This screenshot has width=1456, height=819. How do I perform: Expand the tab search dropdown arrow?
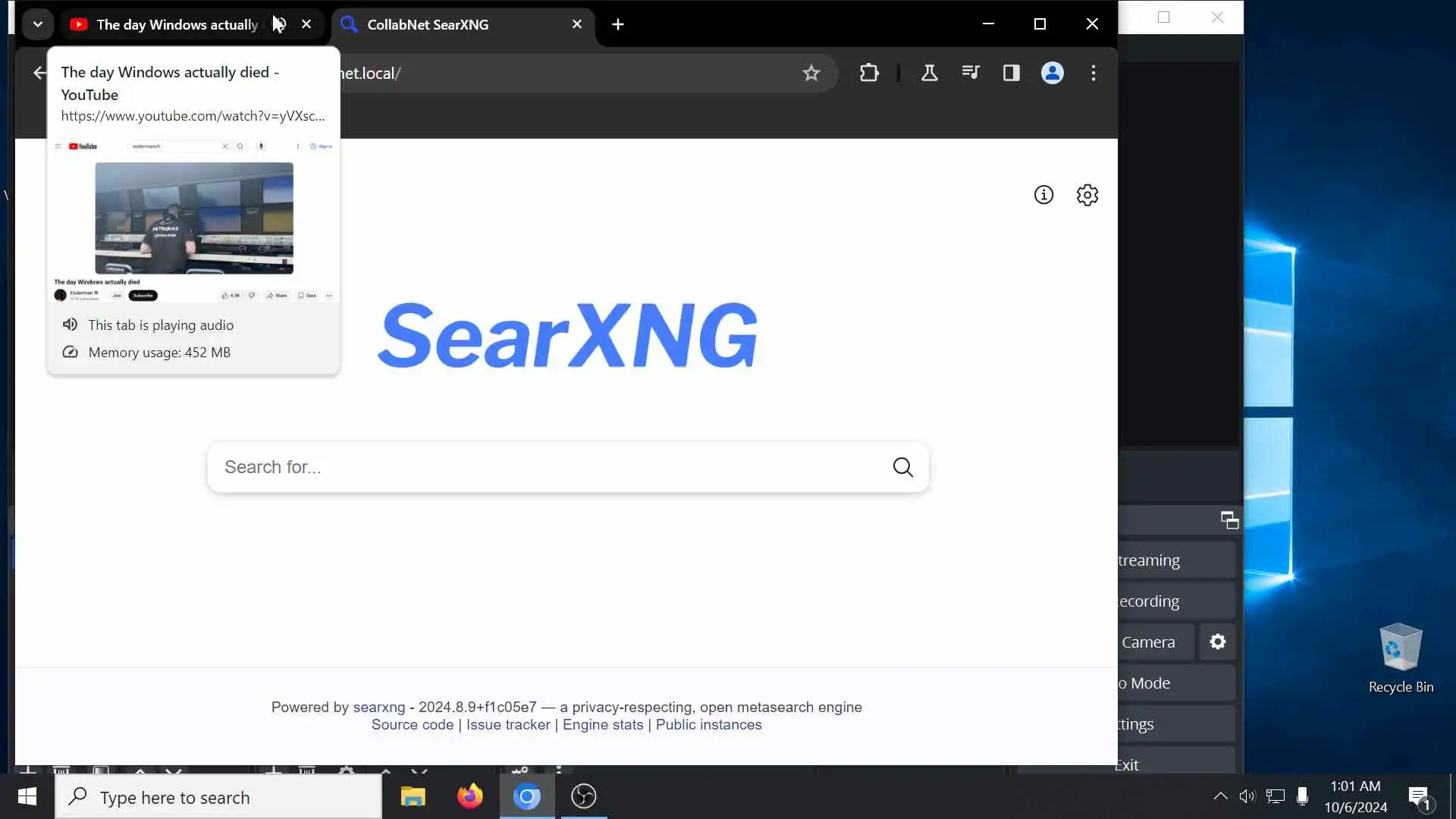pos(37,24)
